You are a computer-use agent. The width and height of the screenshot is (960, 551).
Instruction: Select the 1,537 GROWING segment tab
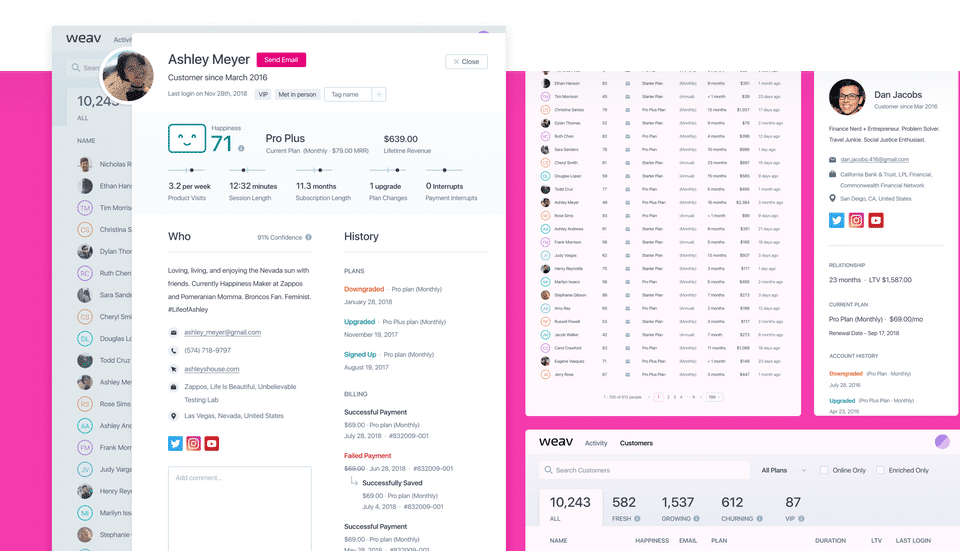(681, 508)
